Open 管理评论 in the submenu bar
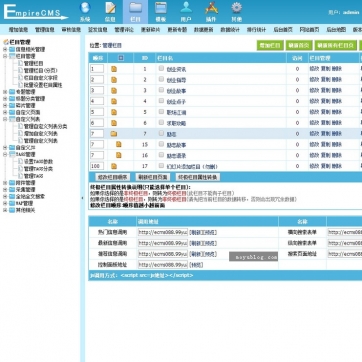The width and height of the screenshot is (362, 362). click(x=124, y=30)
